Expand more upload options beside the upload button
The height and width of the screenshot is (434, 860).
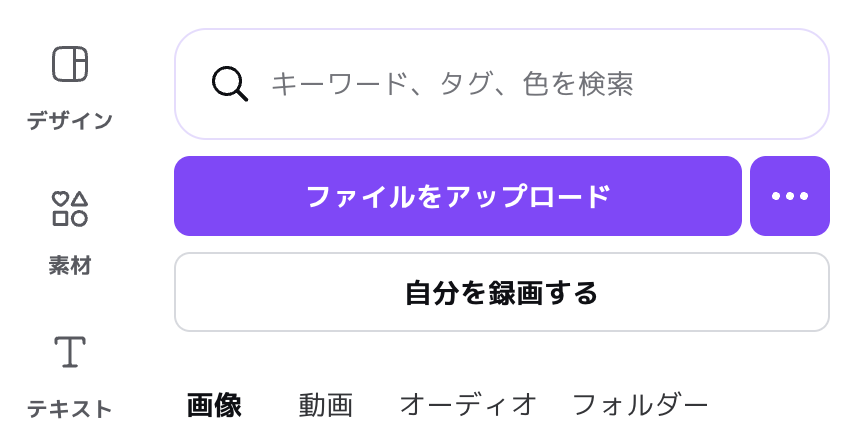[789, 196]
